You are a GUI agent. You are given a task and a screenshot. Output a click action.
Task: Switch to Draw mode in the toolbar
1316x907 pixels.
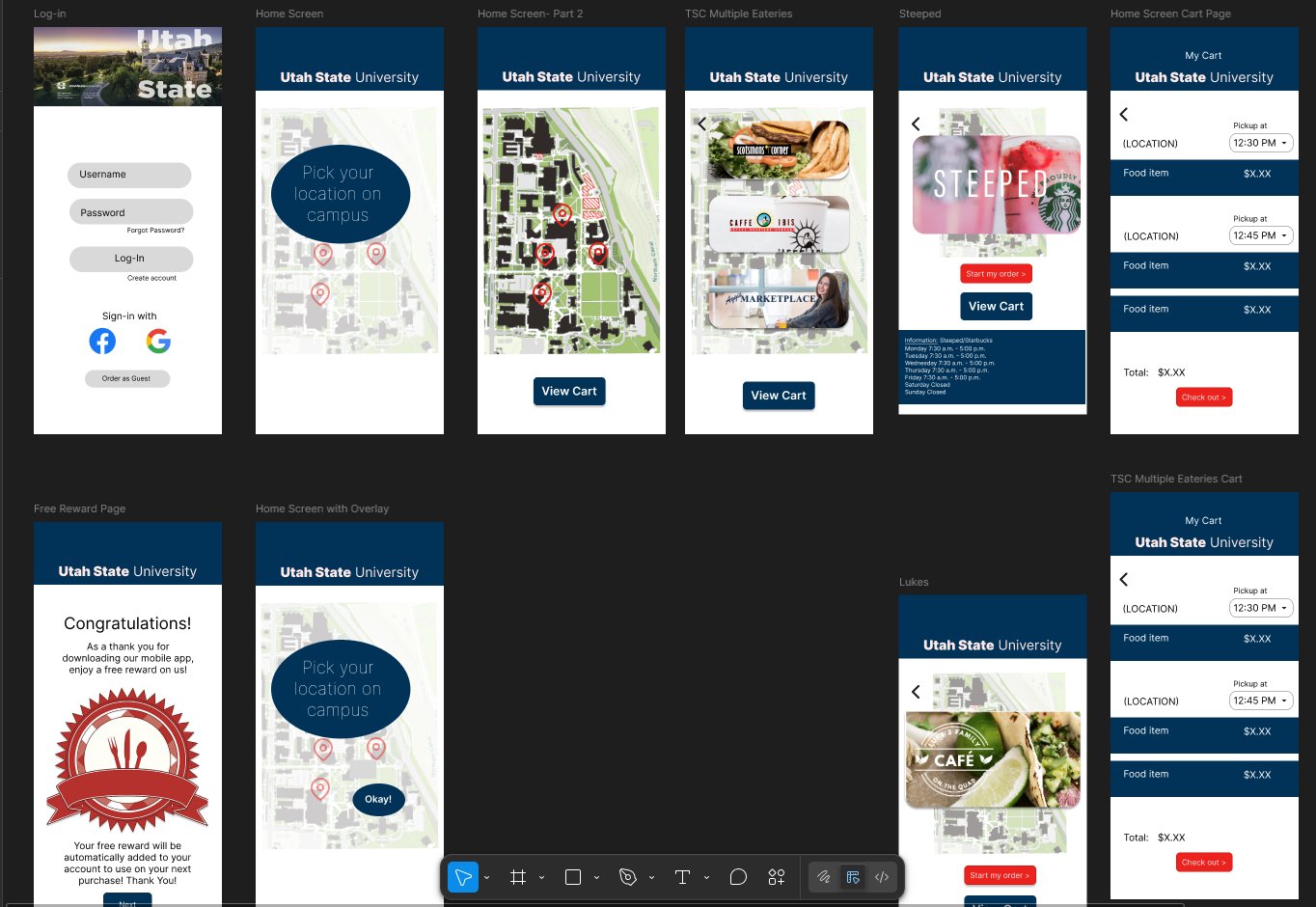pos(824,877)
